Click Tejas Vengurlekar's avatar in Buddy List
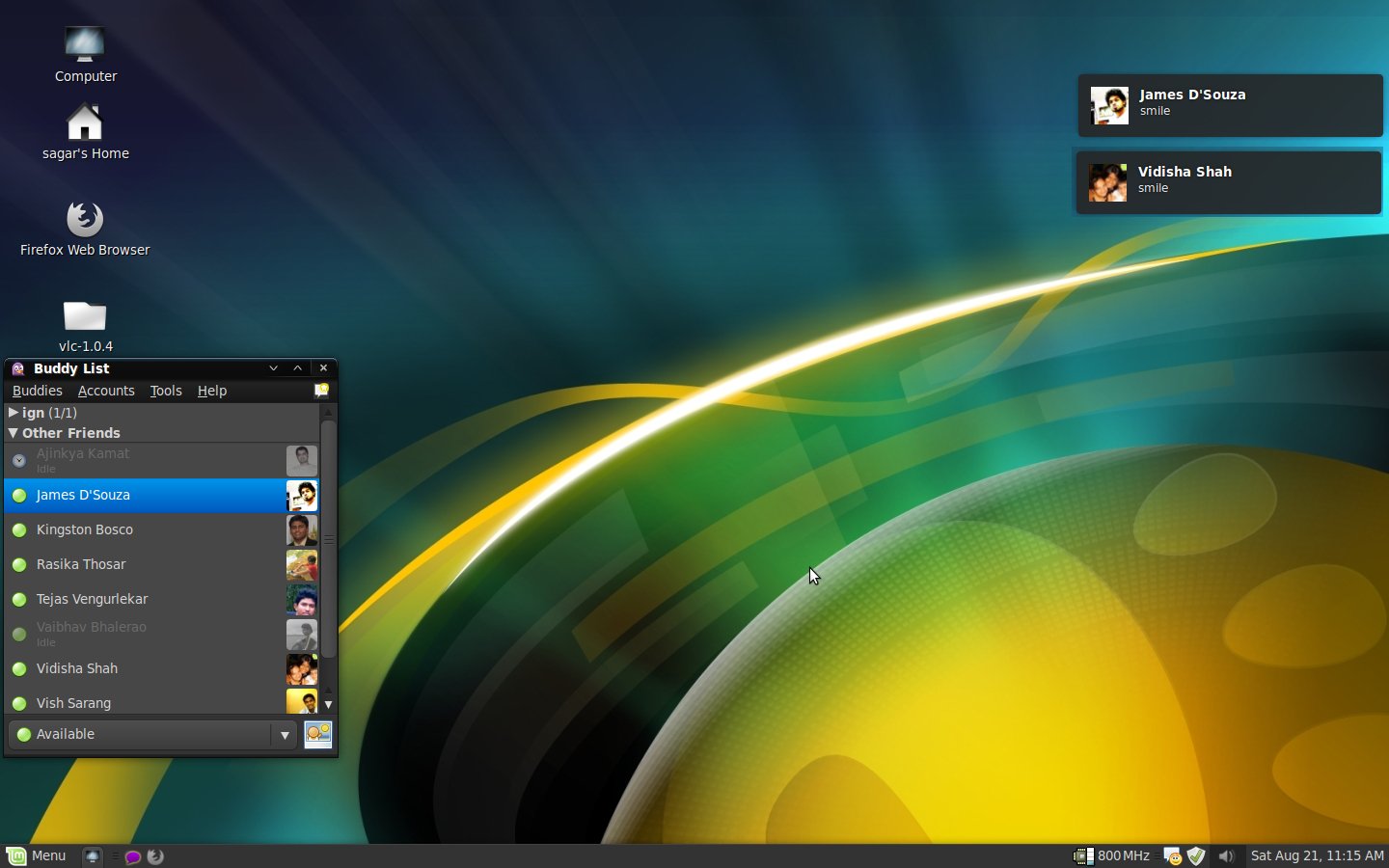The image size is (1389, 868). click(x=302, y=600)
